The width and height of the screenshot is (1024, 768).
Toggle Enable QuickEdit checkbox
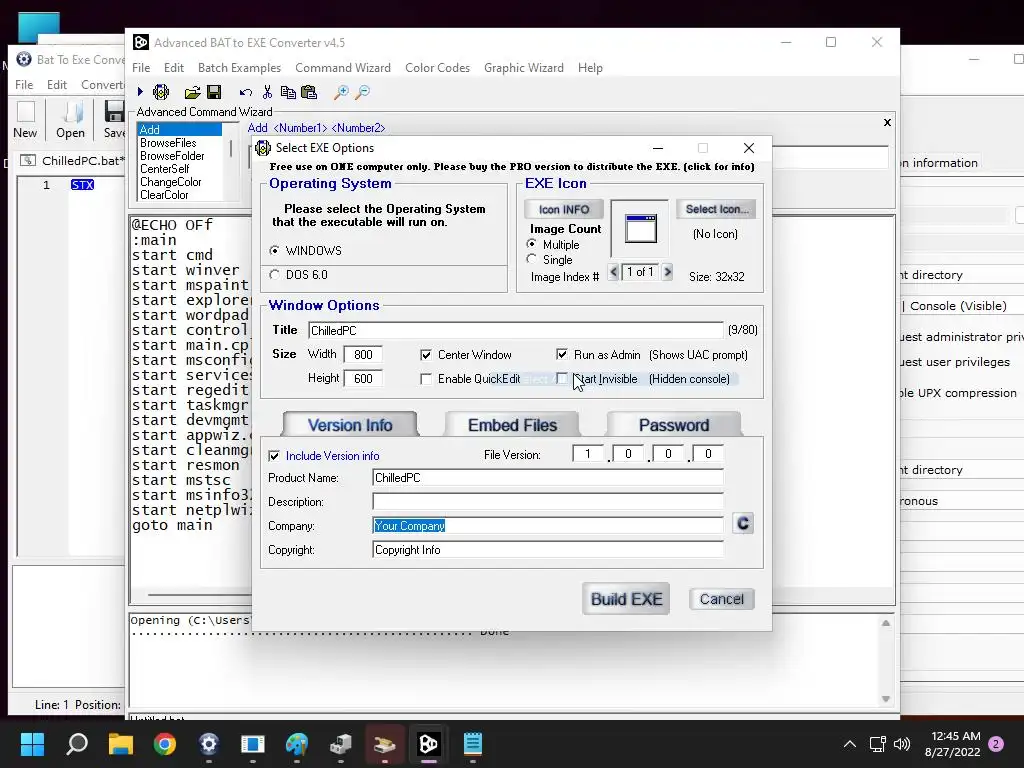pyautogui.click(x=426, y=379)
